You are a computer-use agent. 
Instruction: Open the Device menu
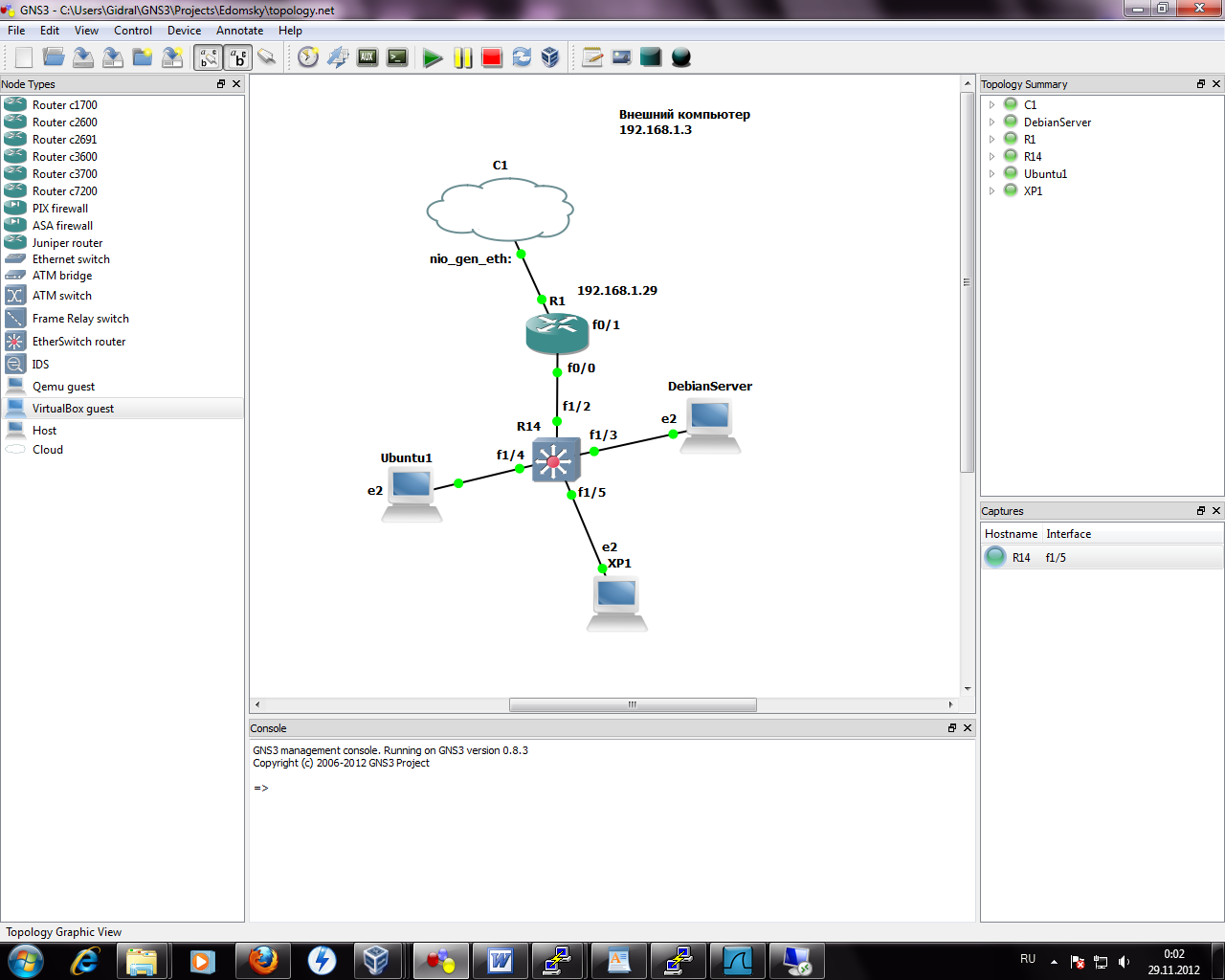[x=184, y=31]
